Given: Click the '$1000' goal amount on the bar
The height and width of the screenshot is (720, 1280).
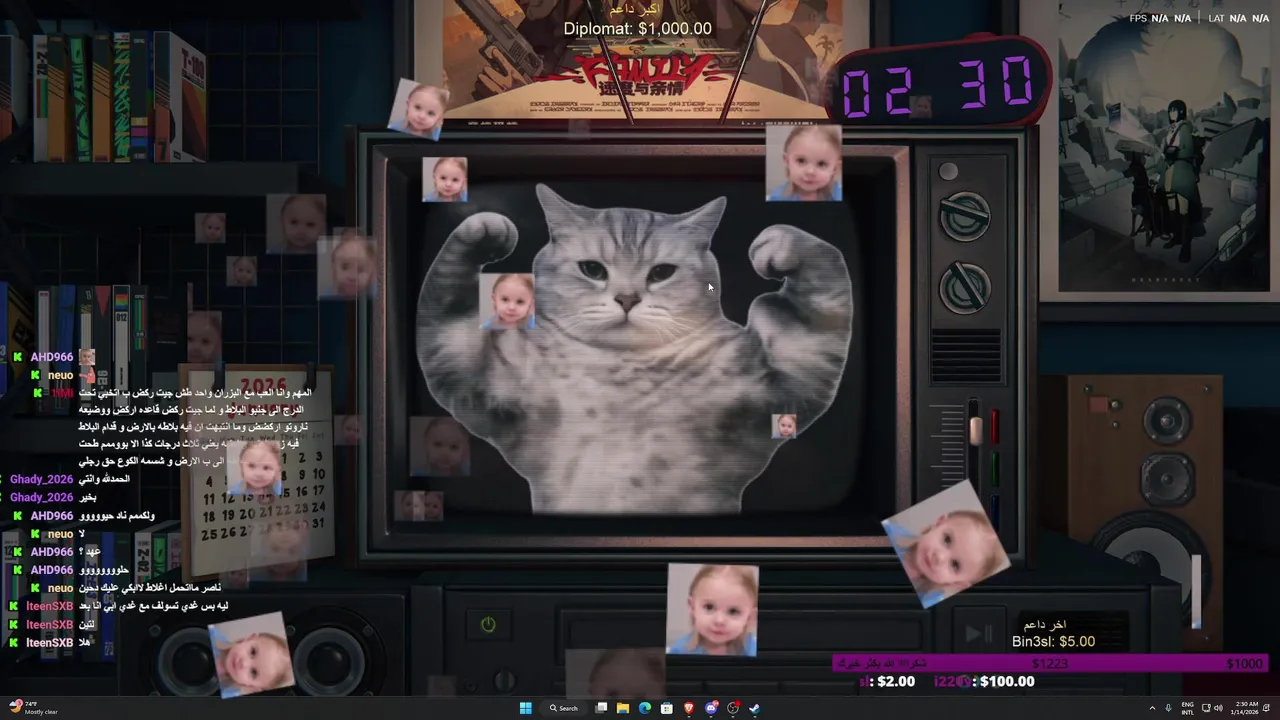Looking at the screenshot, I should (1245, 664).
